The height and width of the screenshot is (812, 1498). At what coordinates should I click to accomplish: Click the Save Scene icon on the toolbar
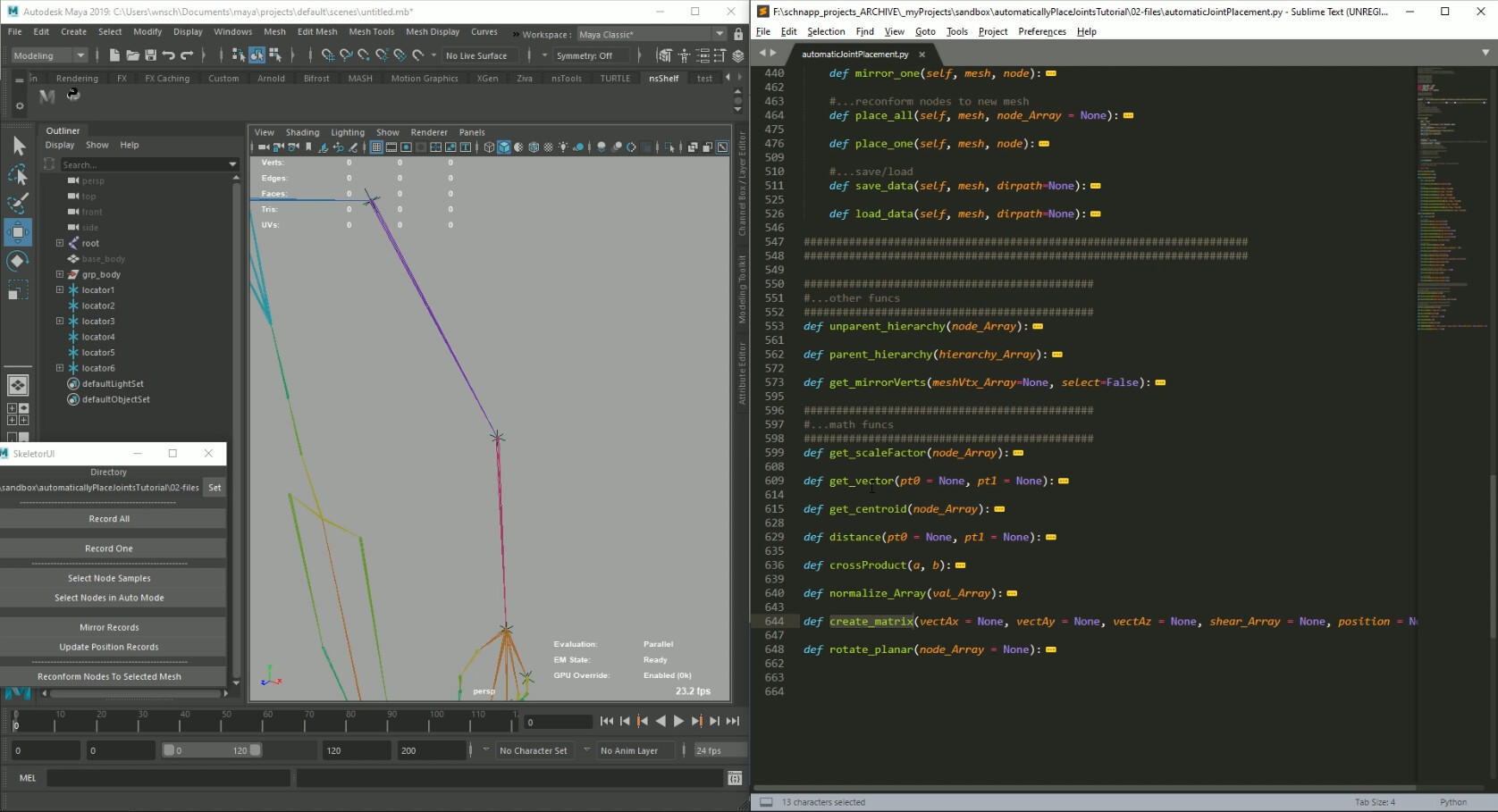pyautogui.click(x=151, y=55)
